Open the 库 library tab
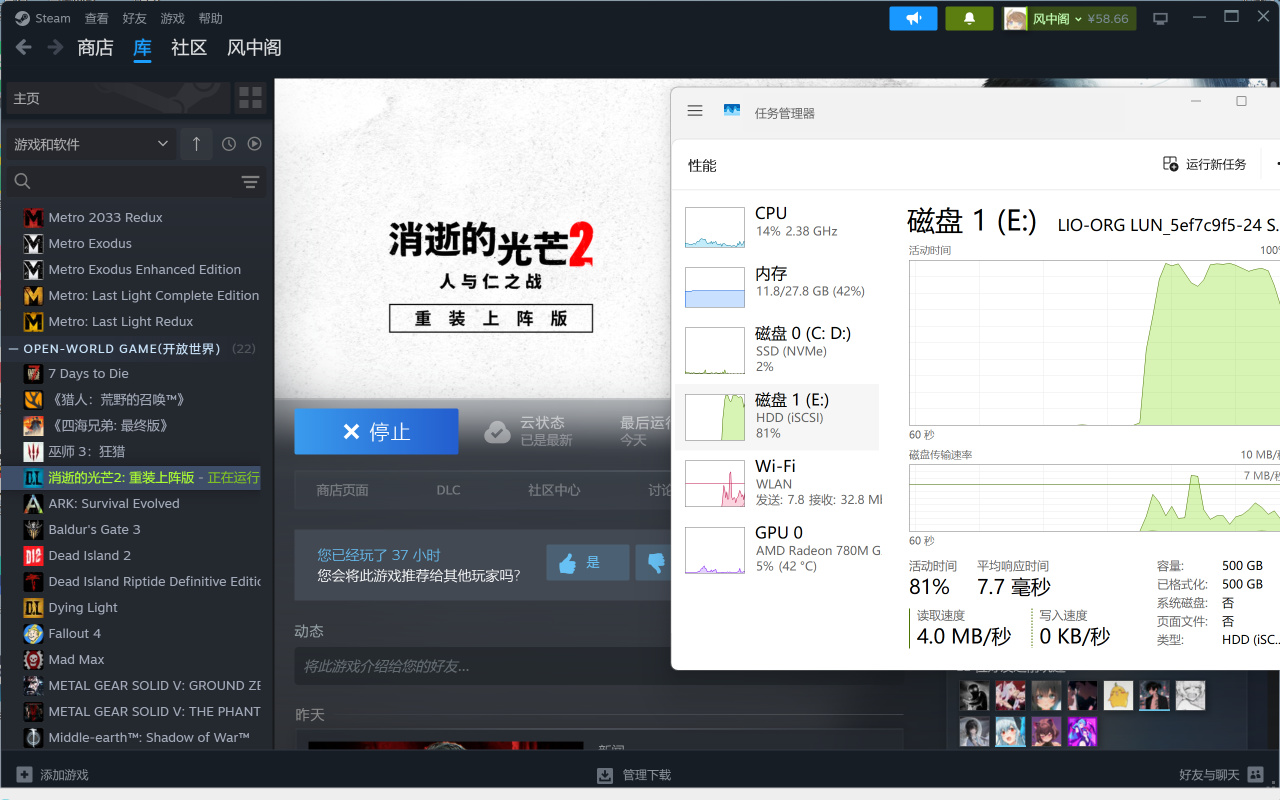 143,47
